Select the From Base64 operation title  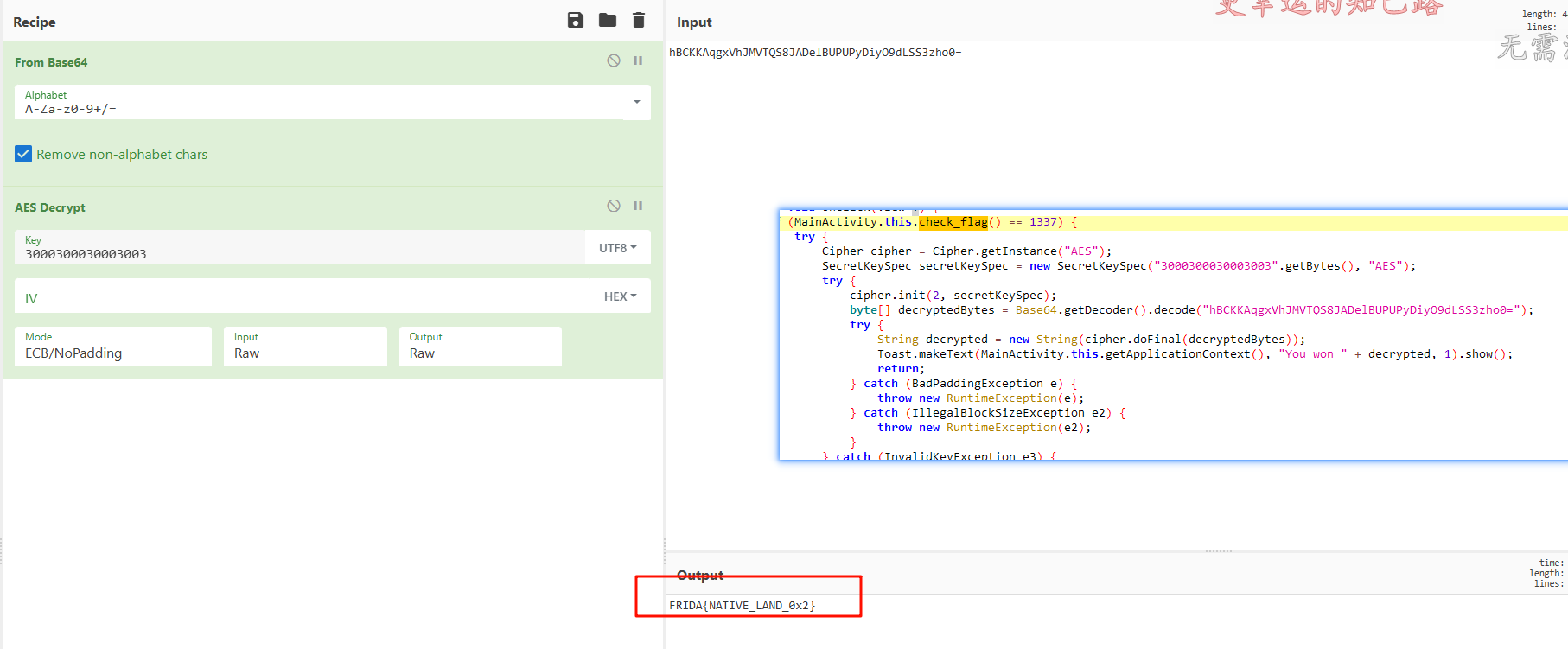51,62
